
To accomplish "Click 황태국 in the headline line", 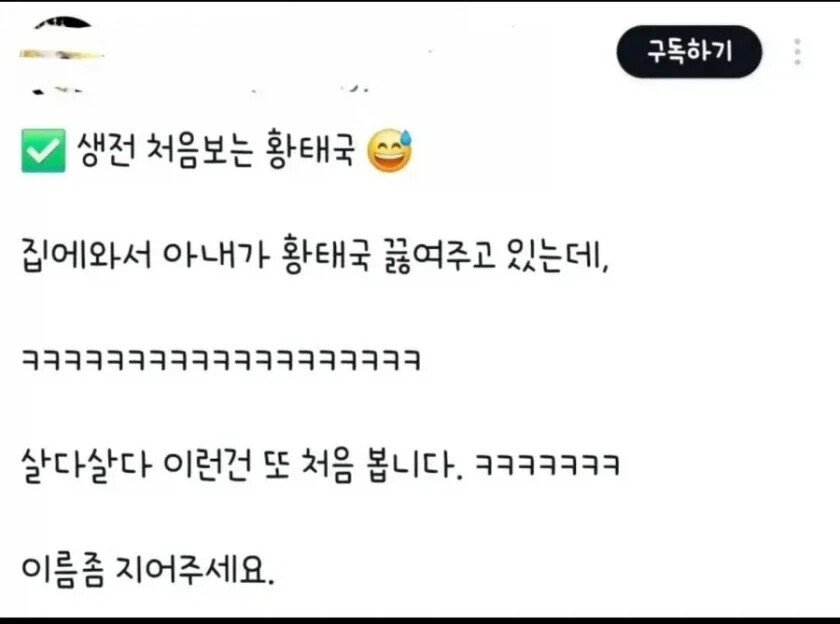I will click(x=310, y=149).
